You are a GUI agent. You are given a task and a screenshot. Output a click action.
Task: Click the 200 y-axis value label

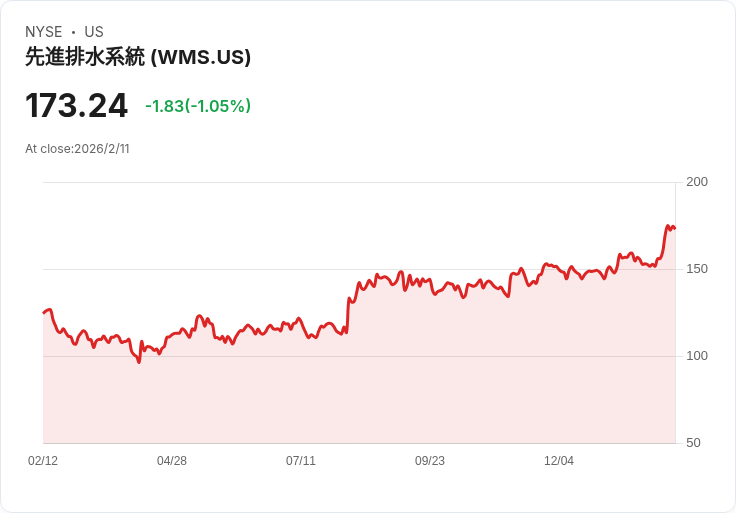pyautogui.click(x=697, y=182)
